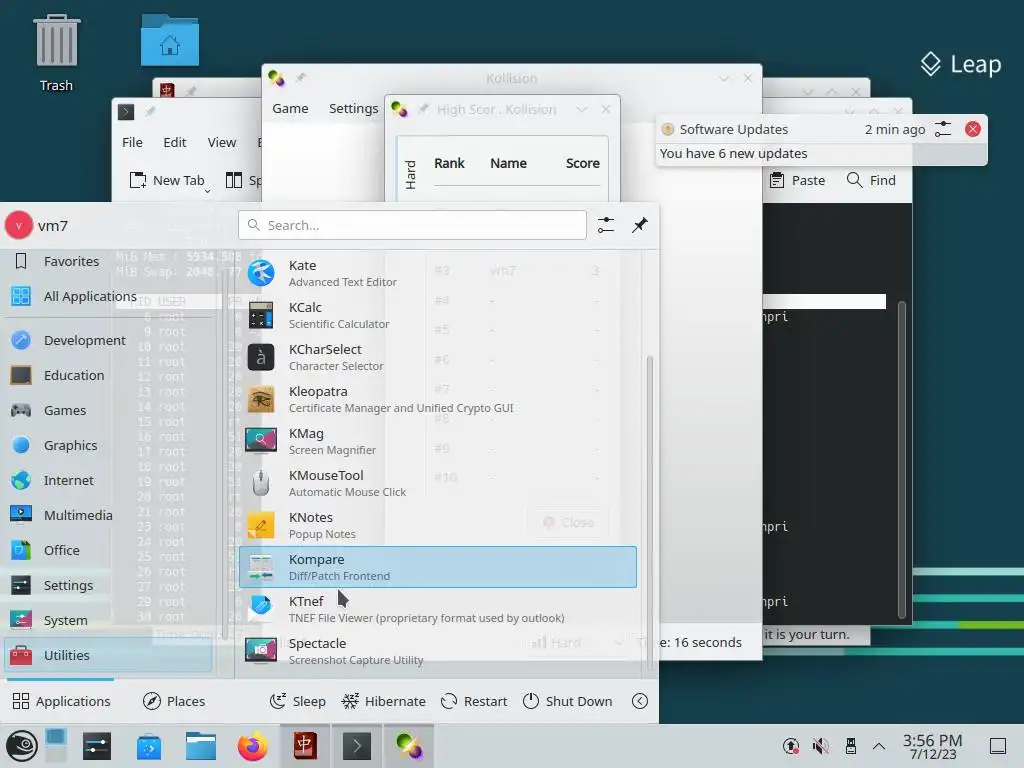Start KMag screen magnifier

click(438, 441)
